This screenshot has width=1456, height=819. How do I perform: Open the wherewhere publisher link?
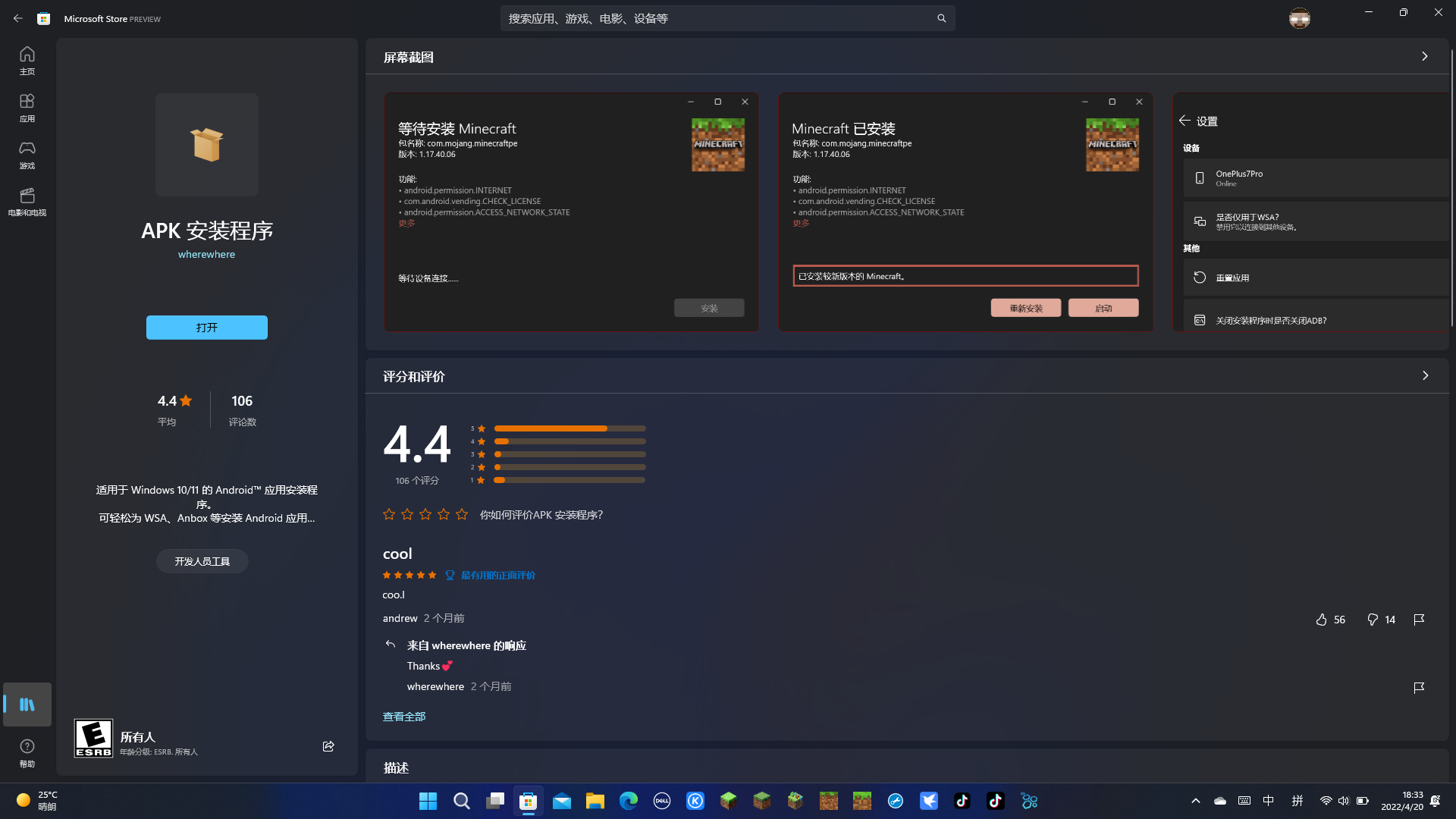(x=206, y=254)
